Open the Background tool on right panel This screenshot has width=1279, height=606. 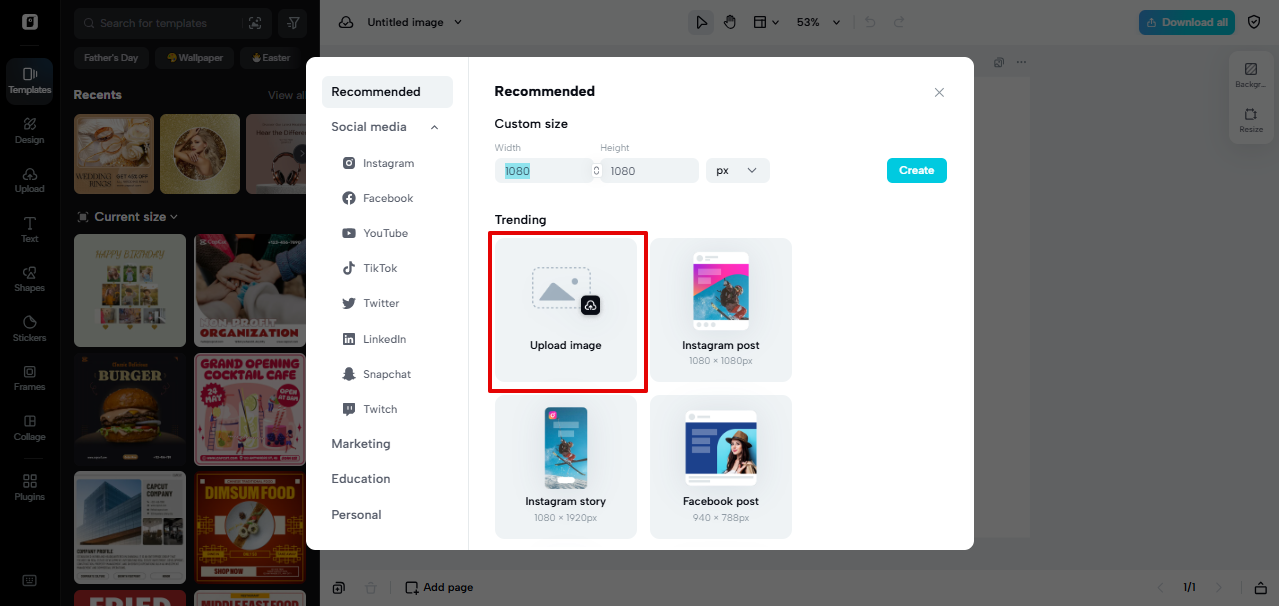tap(1250, 75)
